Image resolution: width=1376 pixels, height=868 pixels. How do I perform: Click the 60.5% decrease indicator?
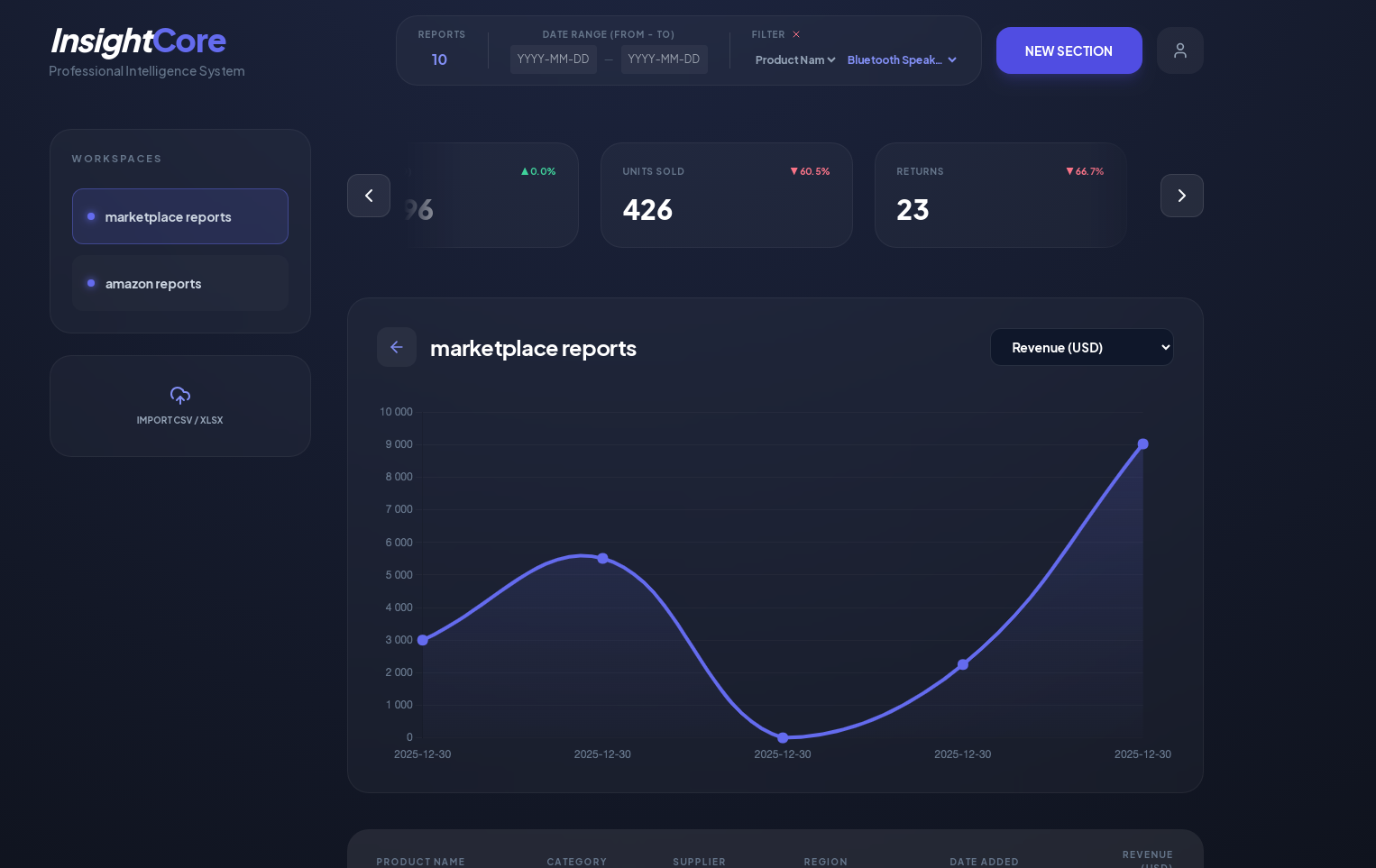[810, 171]
